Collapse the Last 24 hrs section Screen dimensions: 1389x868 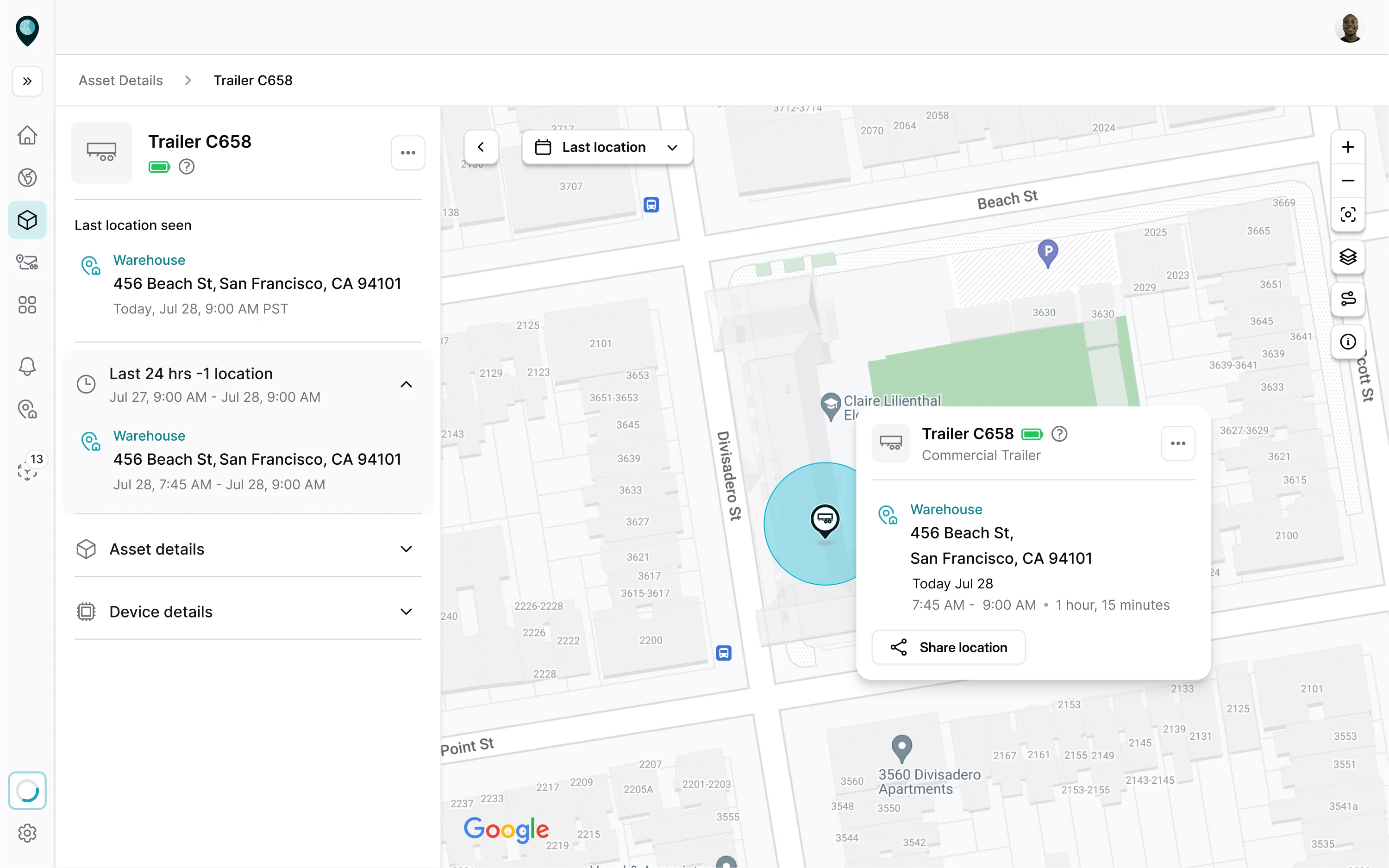[406, 385]
